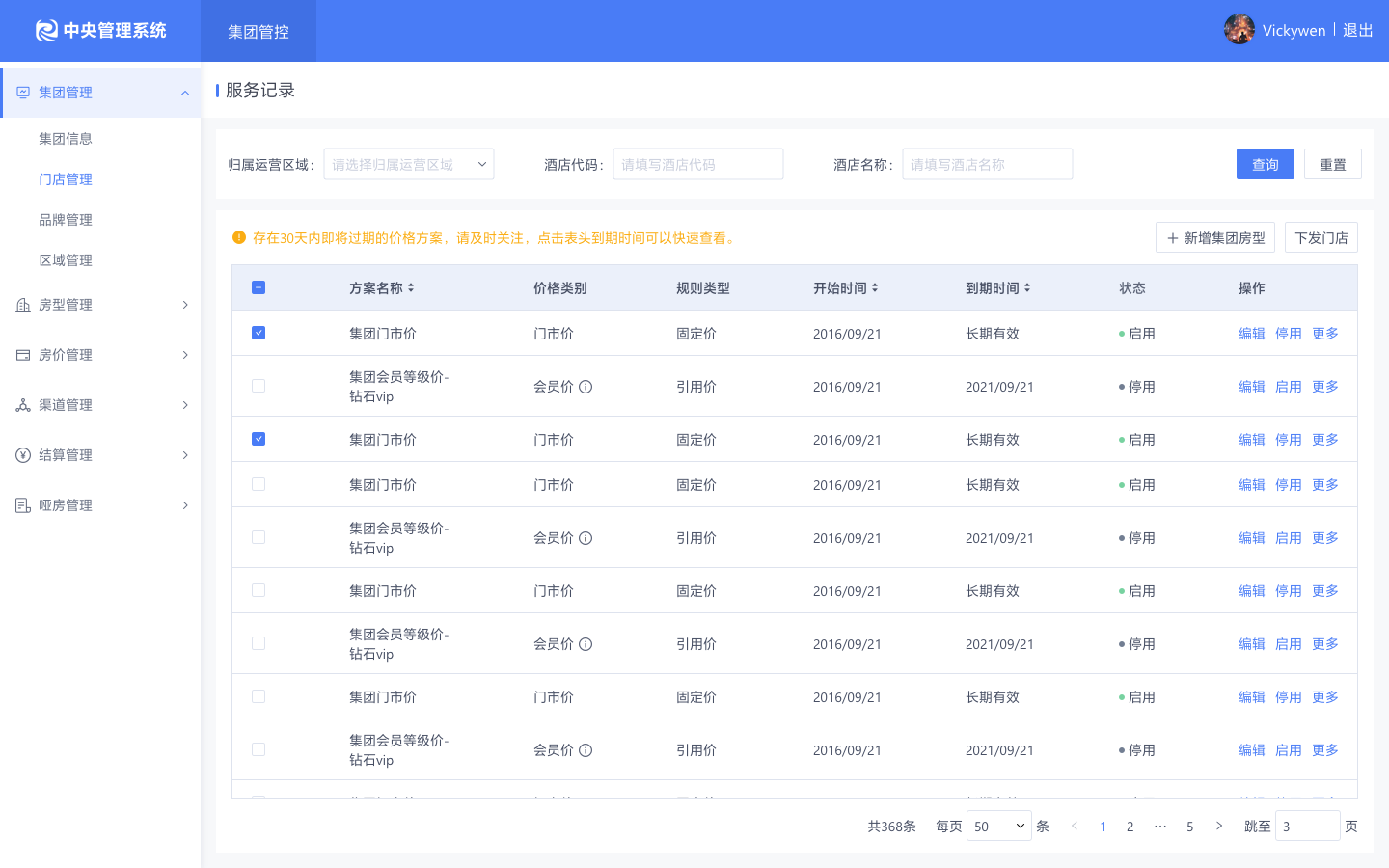
Task: Check first 集团会员等级价-钻石vip row checkbox
Action: pyautogui.click(x=259, y=386)
